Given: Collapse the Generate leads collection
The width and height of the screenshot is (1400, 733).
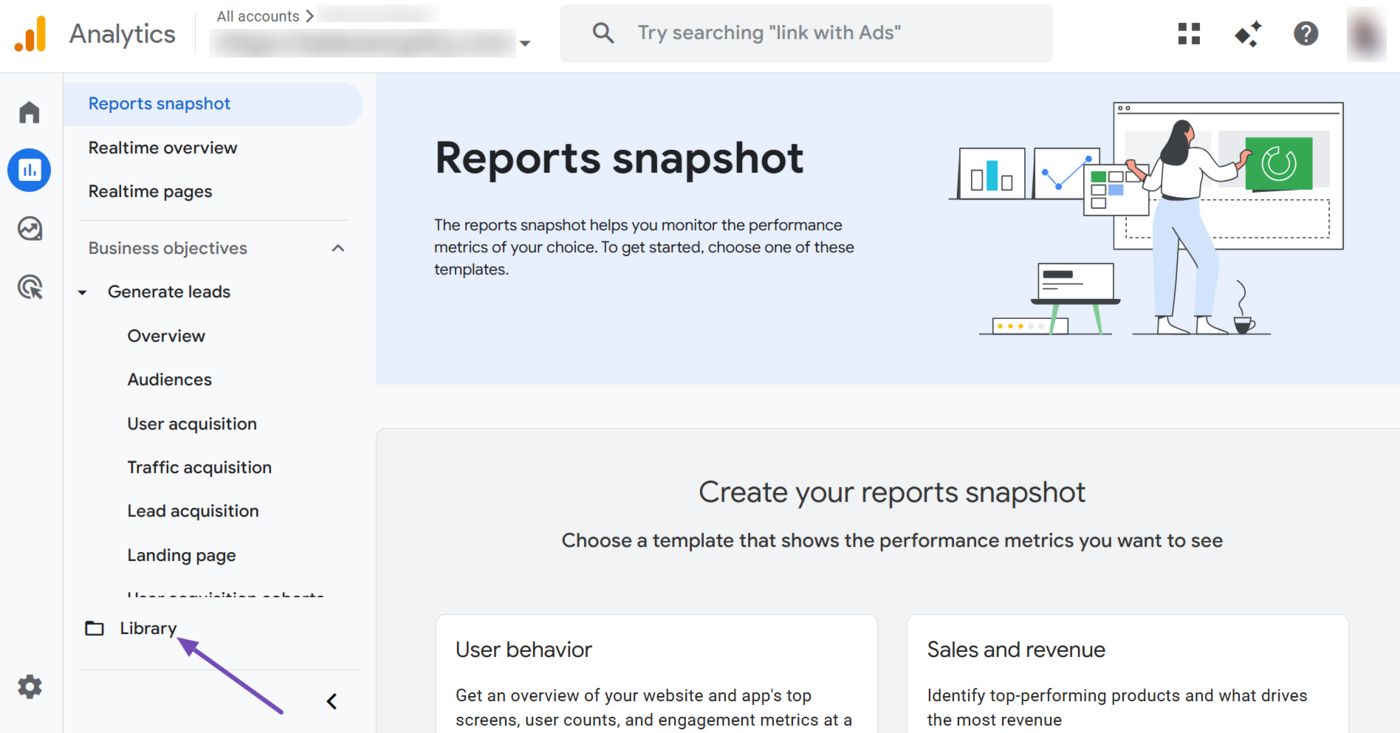Looking at the screenshot, I should point(82,292).
